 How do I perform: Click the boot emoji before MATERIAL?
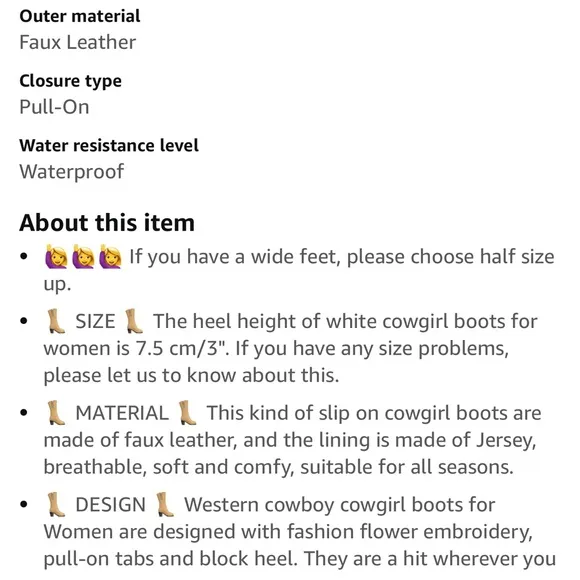pyautogui.click(x=56, y=412)
